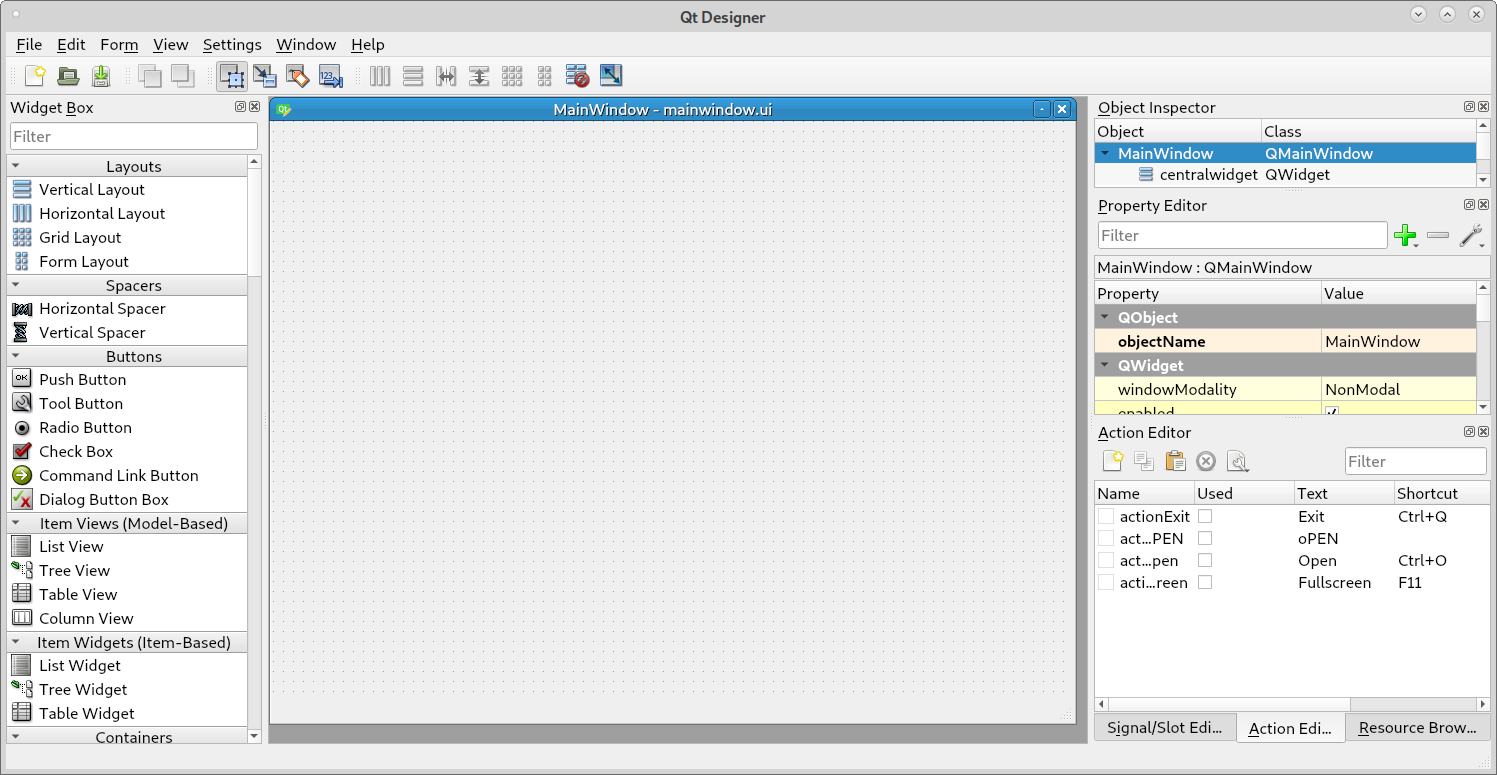Collapse the Spacers category
The width and height of the screenshot is (1497, 775).
tap(17, 285)
